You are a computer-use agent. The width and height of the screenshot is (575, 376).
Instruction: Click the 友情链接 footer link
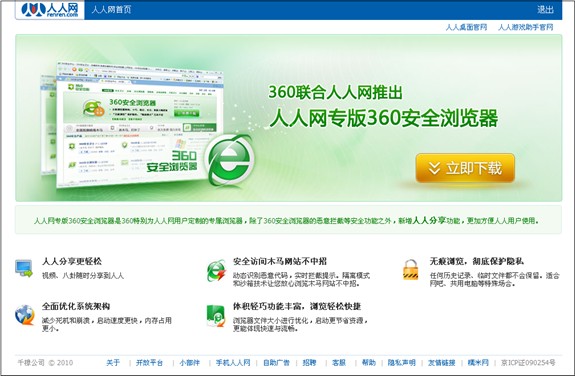pos(442,363)
